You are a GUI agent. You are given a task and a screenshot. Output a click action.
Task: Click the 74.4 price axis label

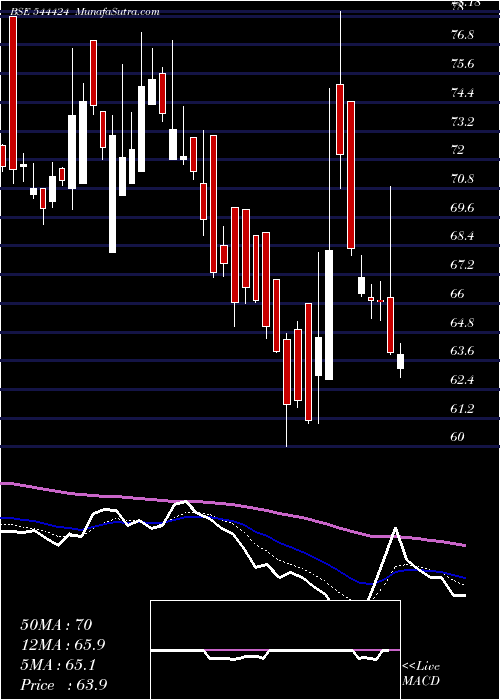pos(463,93)
